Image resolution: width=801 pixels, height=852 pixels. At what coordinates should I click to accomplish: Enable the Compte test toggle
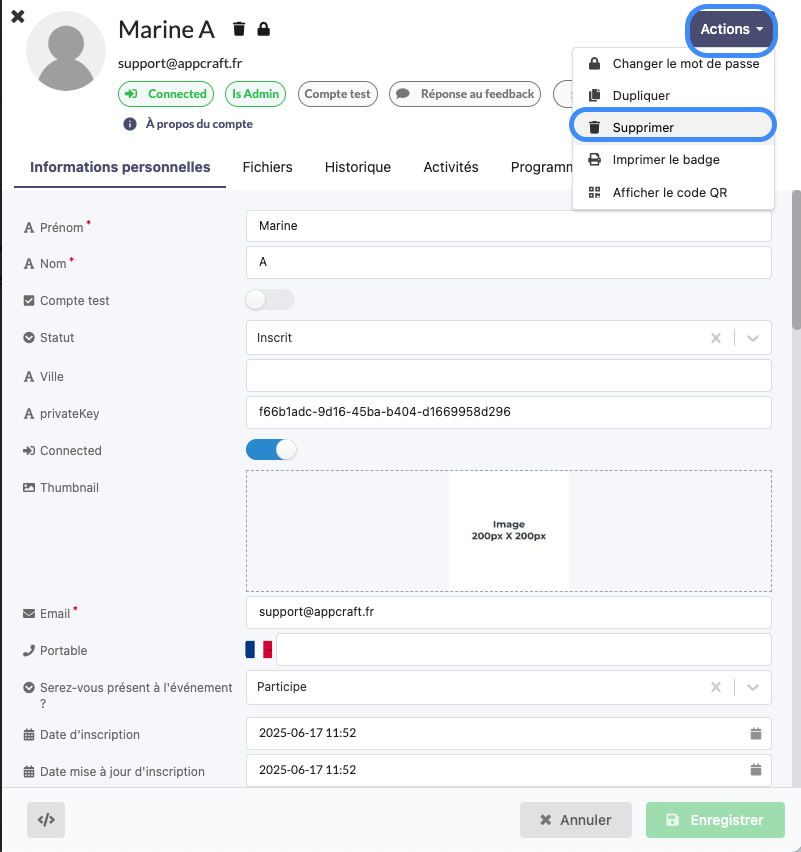pyautogui.click(x=270, y=300)
